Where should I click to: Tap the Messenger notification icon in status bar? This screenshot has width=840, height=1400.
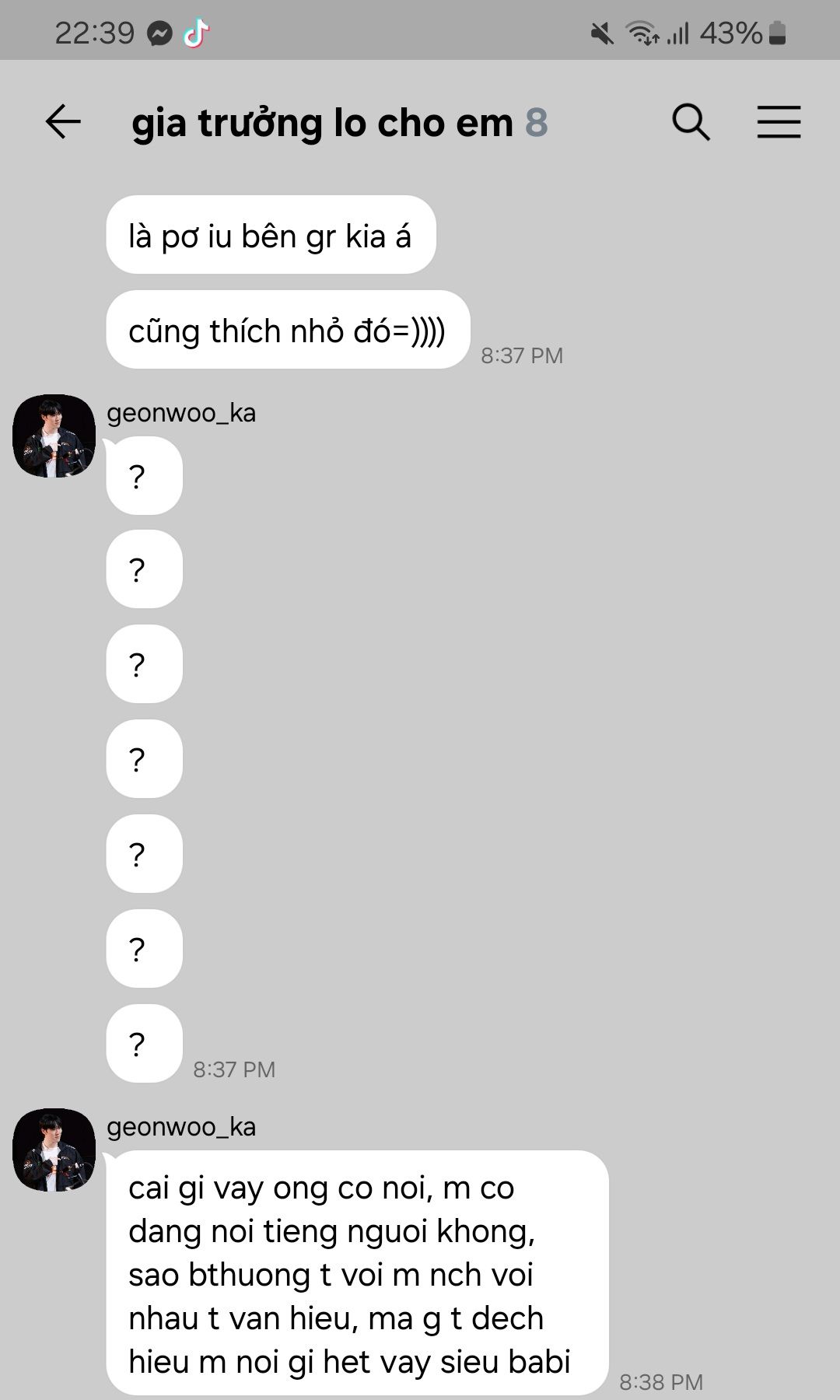160,33
